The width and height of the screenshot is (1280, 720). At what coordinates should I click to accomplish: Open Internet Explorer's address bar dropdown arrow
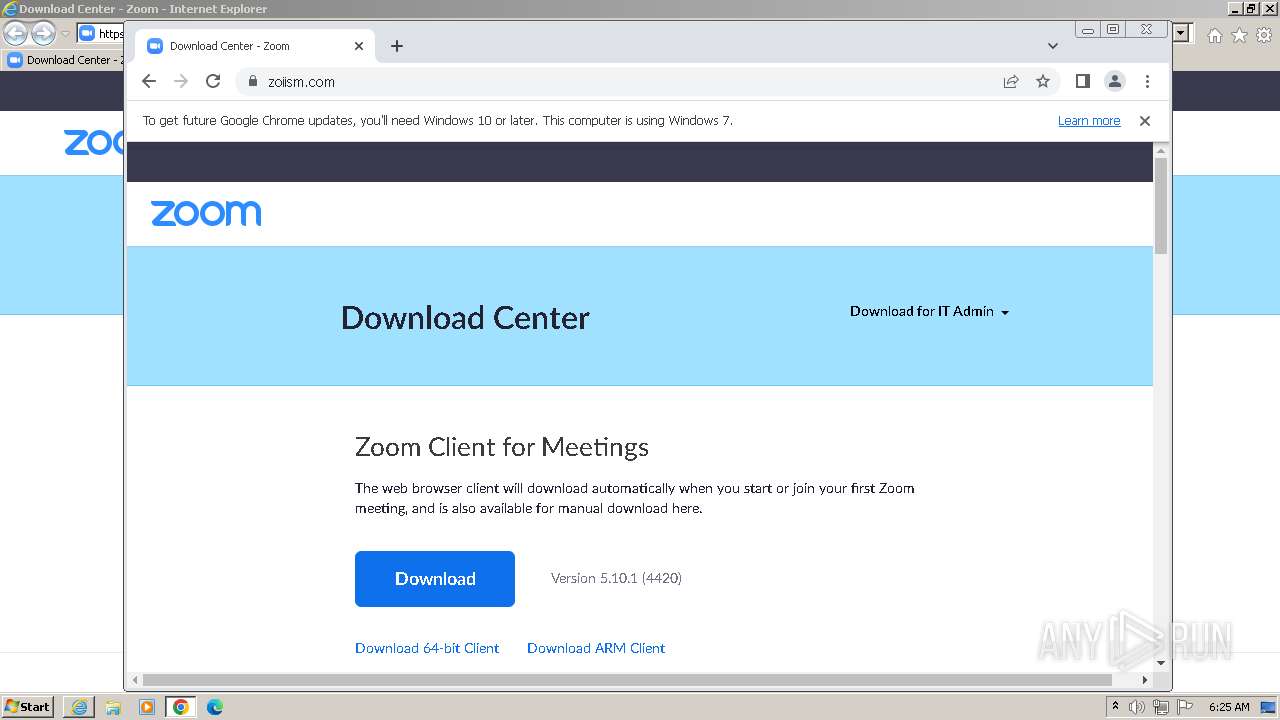1181,34
